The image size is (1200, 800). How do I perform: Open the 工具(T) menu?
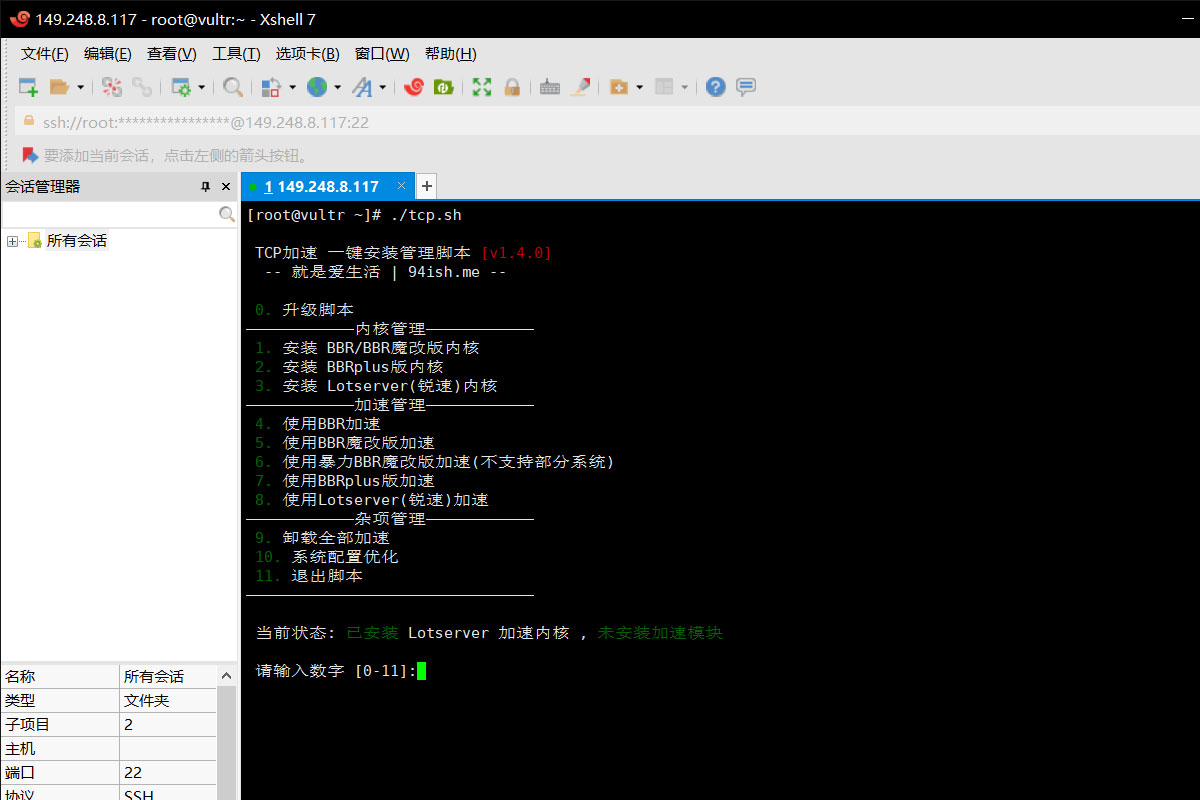point(236,54)
